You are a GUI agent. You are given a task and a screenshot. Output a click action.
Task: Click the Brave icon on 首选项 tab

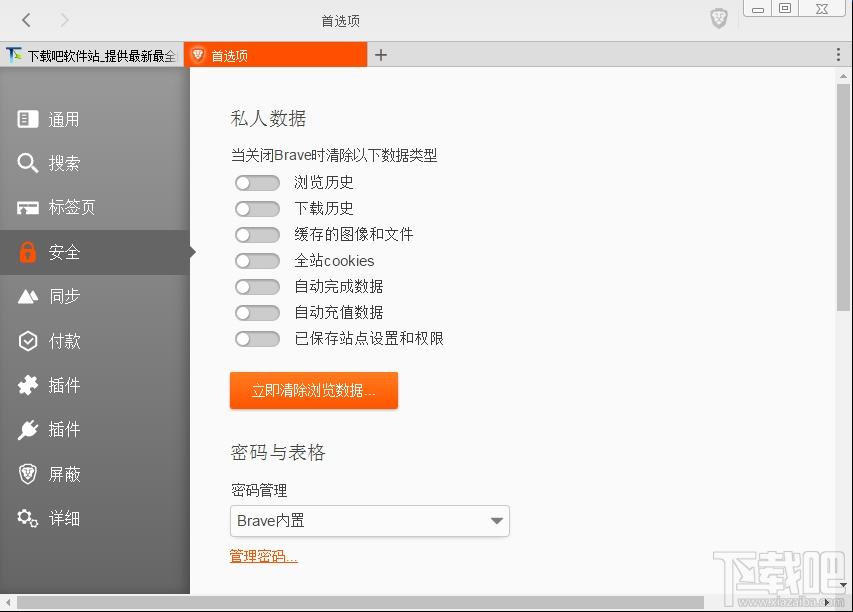pyautogui.click(x=198, y=55)
